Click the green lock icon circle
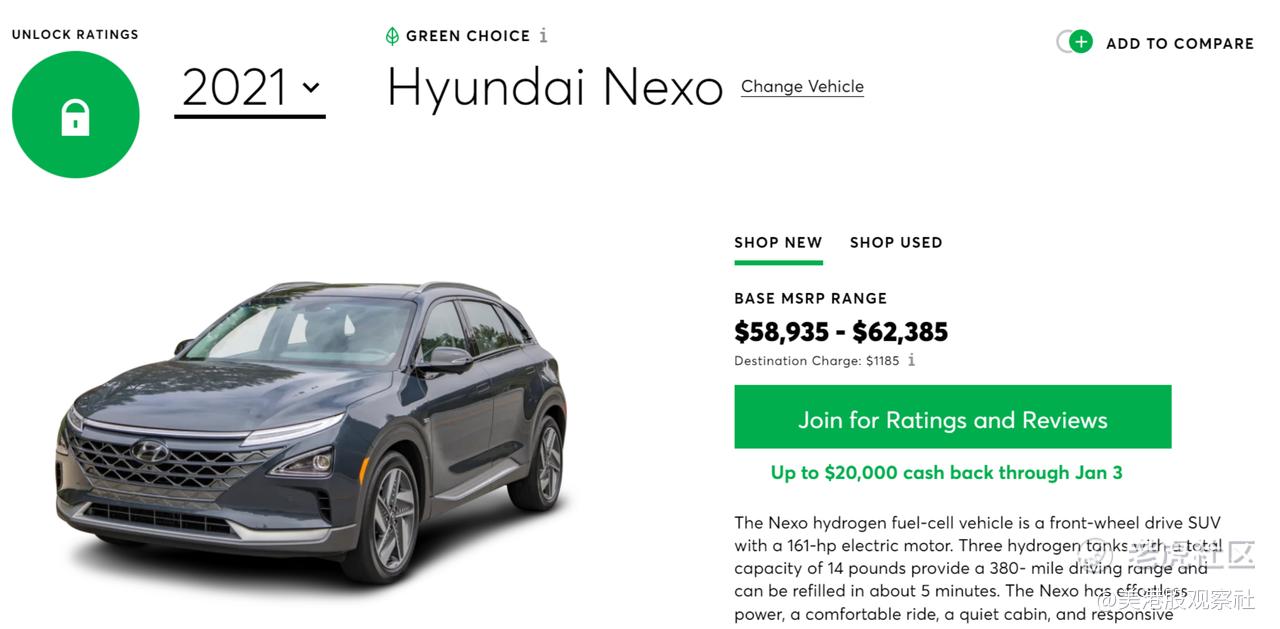 point(76,115)
